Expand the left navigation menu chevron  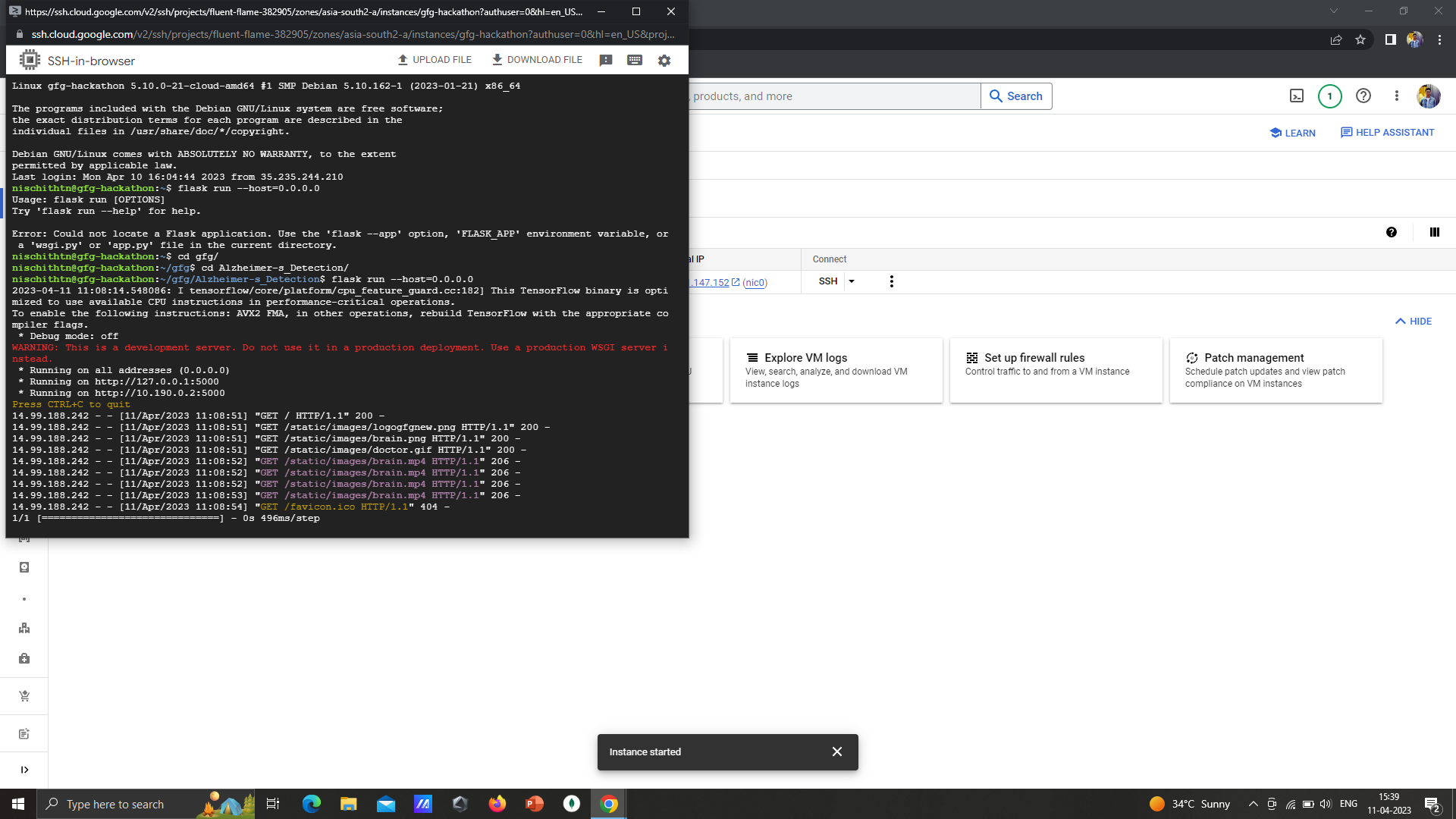[x=24, y=770]
